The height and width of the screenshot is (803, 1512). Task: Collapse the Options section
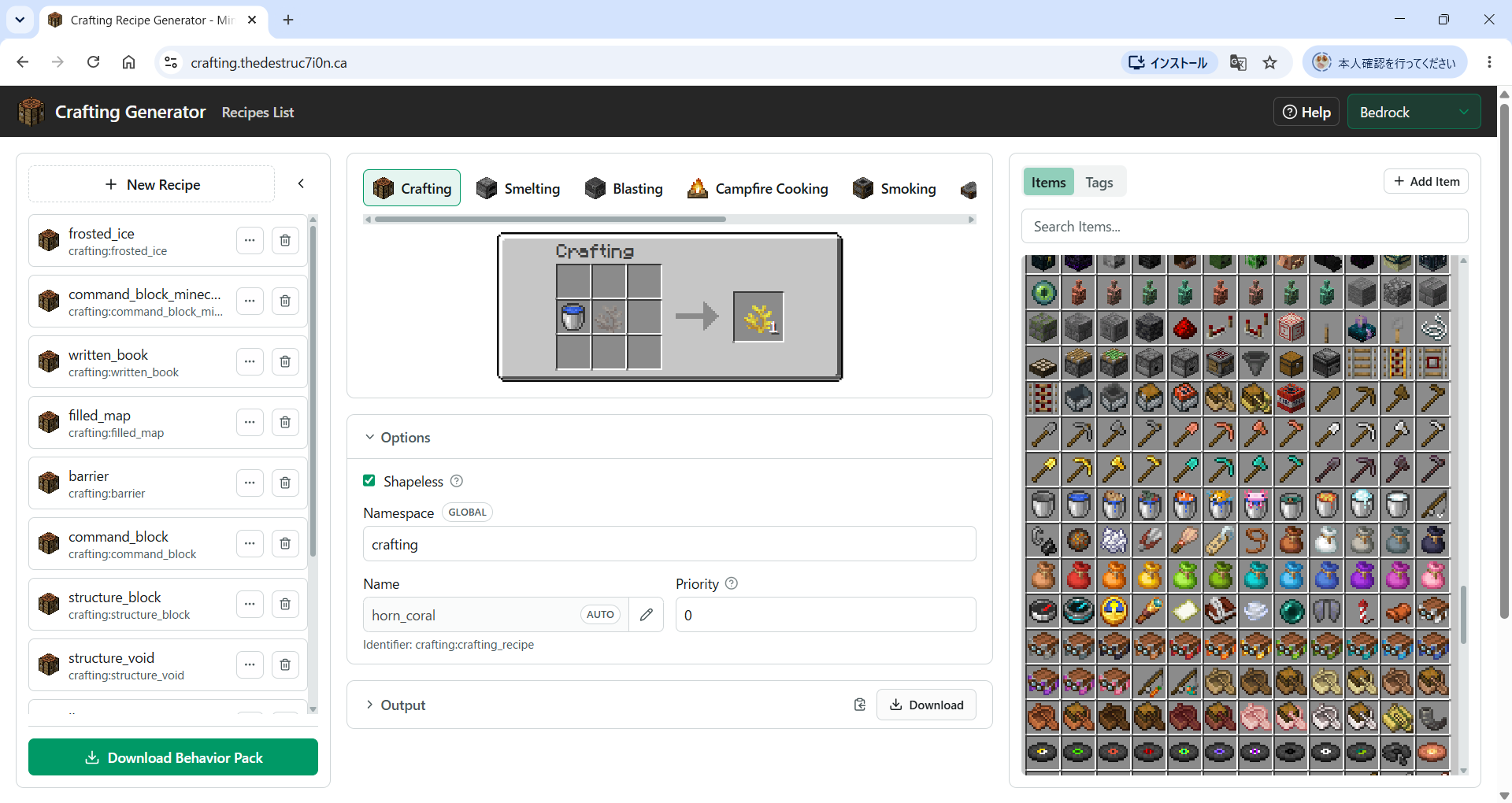[x=398, y=438]
